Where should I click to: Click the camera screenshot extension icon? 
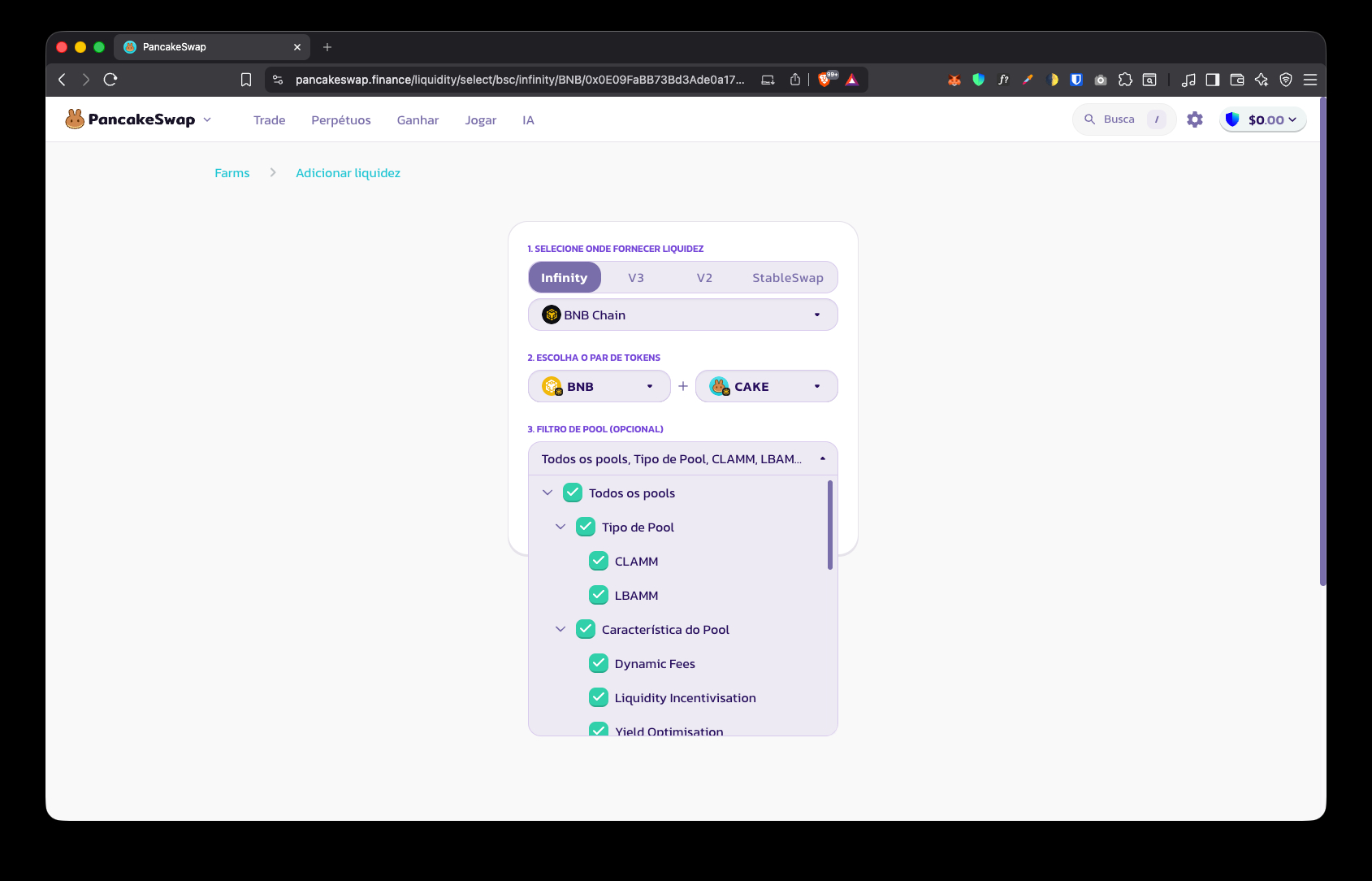pyautogui.click(x=1101, y=80)
